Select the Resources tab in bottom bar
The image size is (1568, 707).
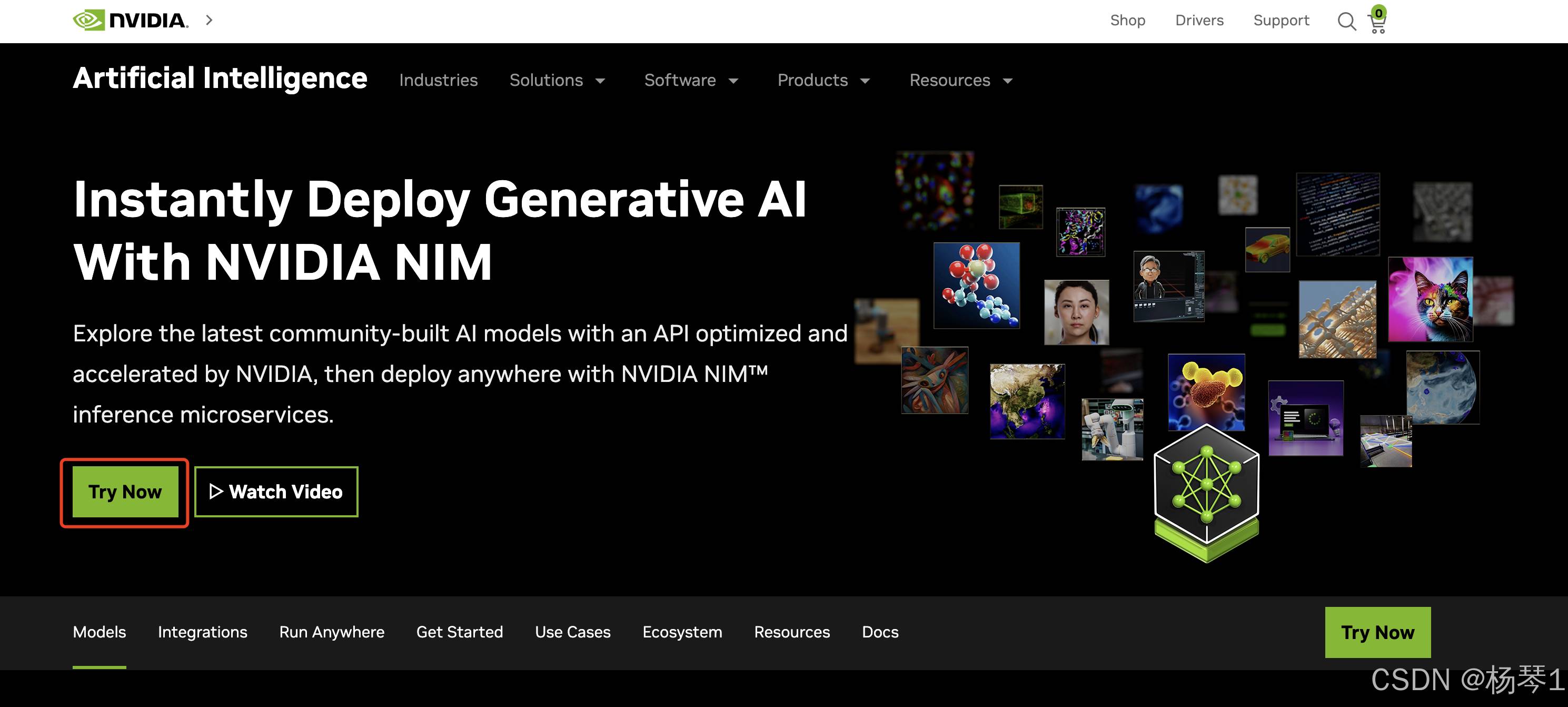[x=792, y=632]
